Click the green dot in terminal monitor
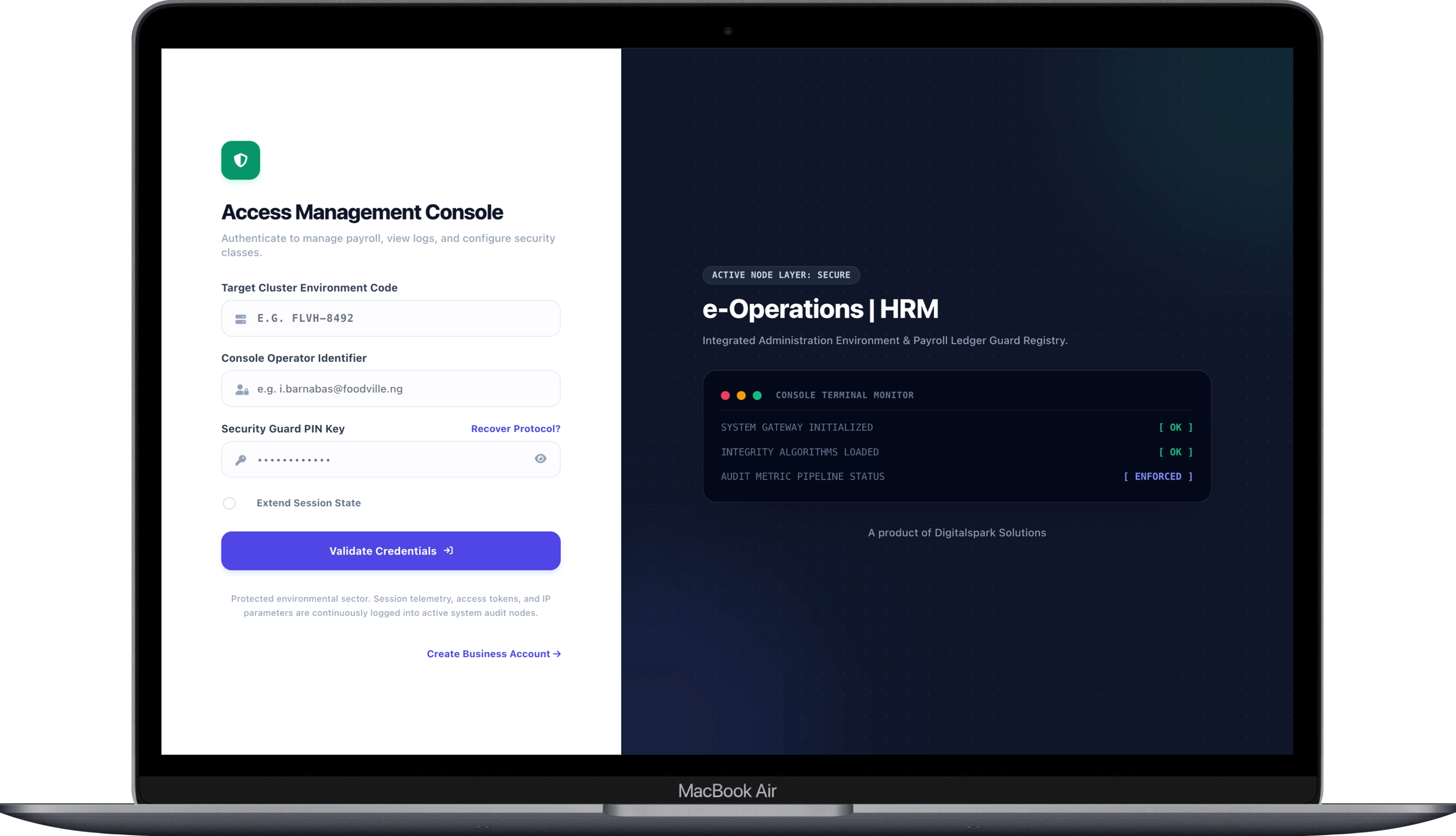The width and height of the screenshot is (1456, 836). click(757, 395)
